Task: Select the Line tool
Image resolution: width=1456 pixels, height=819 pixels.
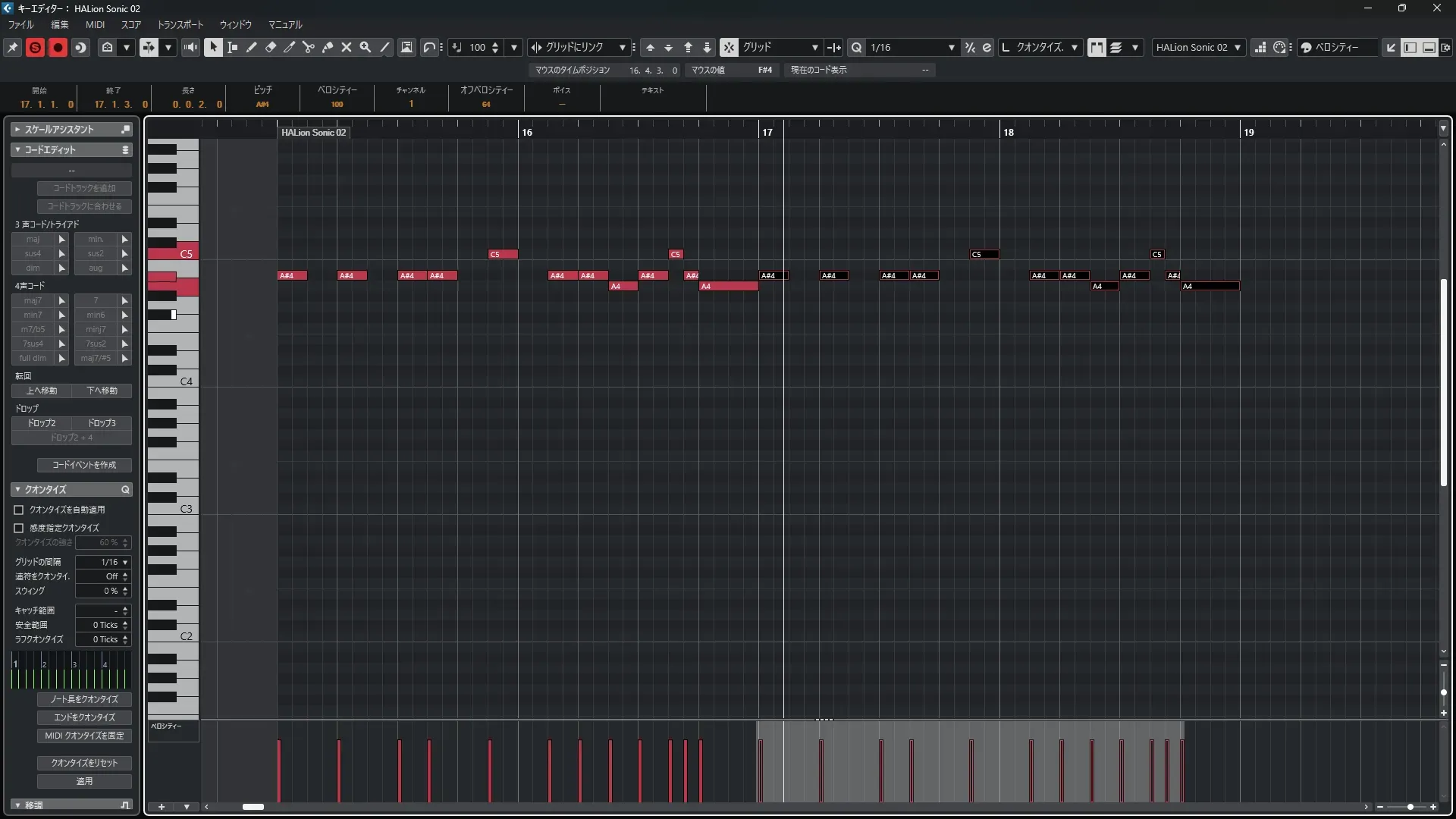Action: tap(384, 47)
